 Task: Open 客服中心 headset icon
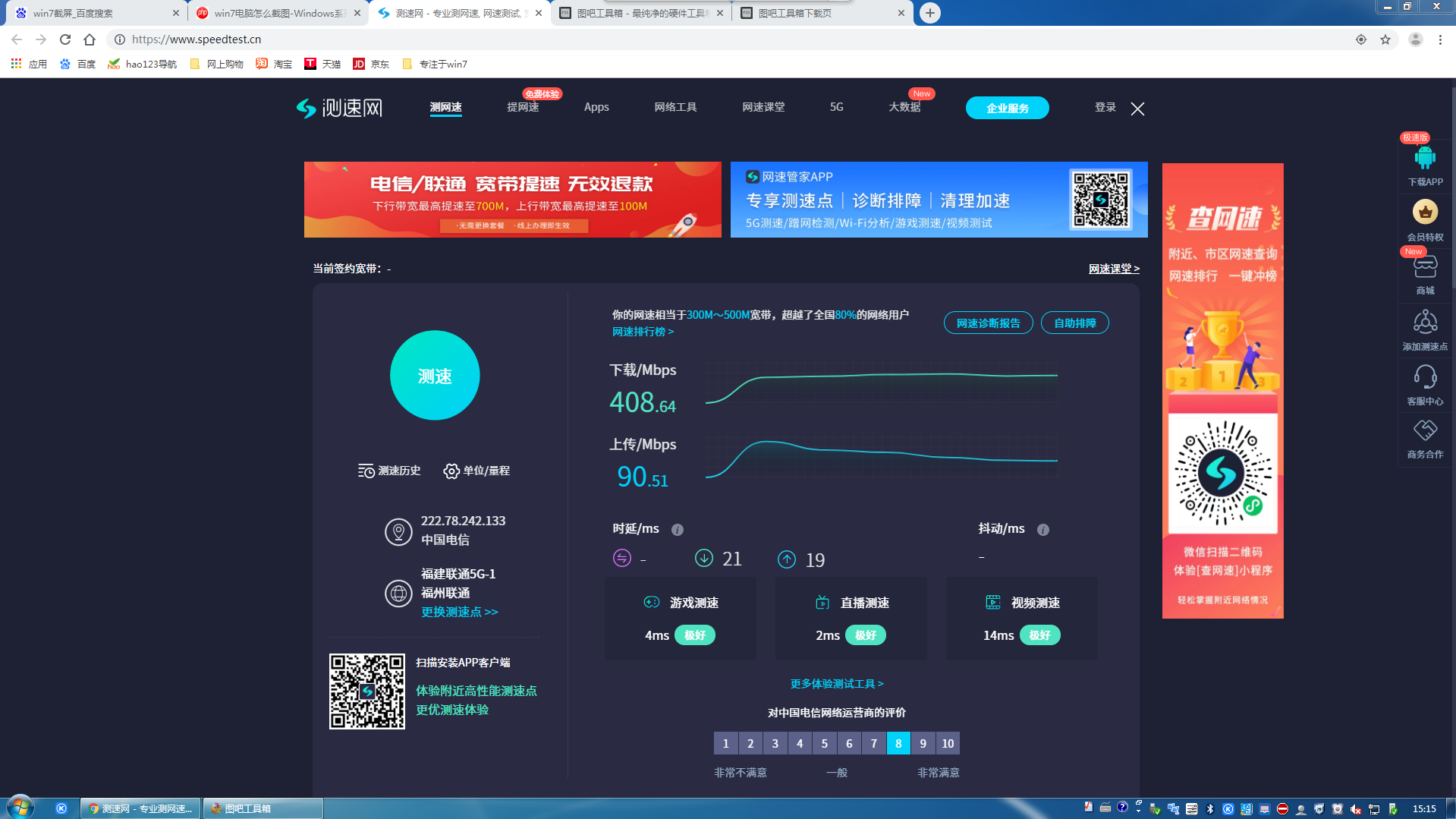point(1425,377)
